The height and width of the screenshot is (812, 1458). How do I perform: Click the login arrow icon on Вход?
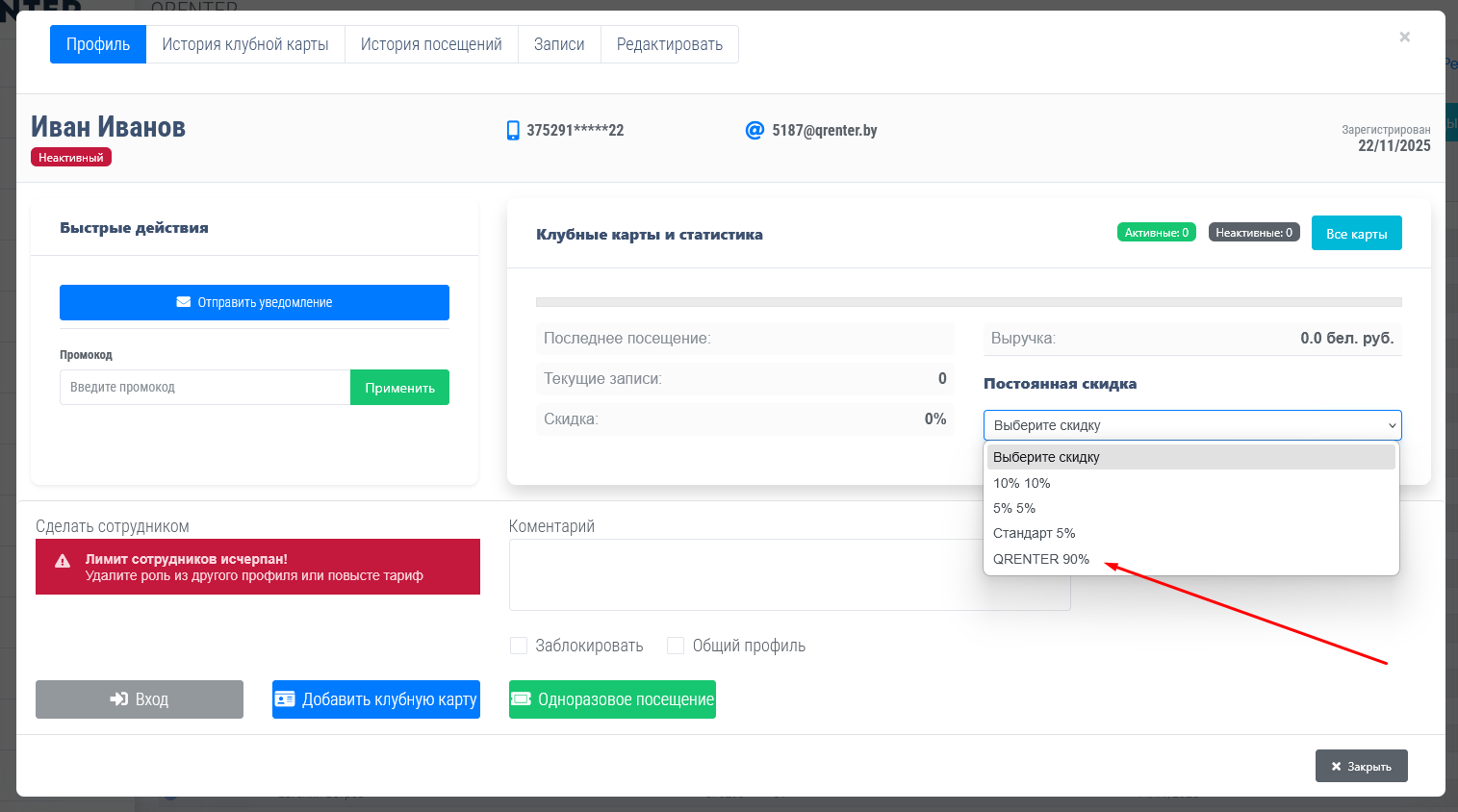point(119,699)
